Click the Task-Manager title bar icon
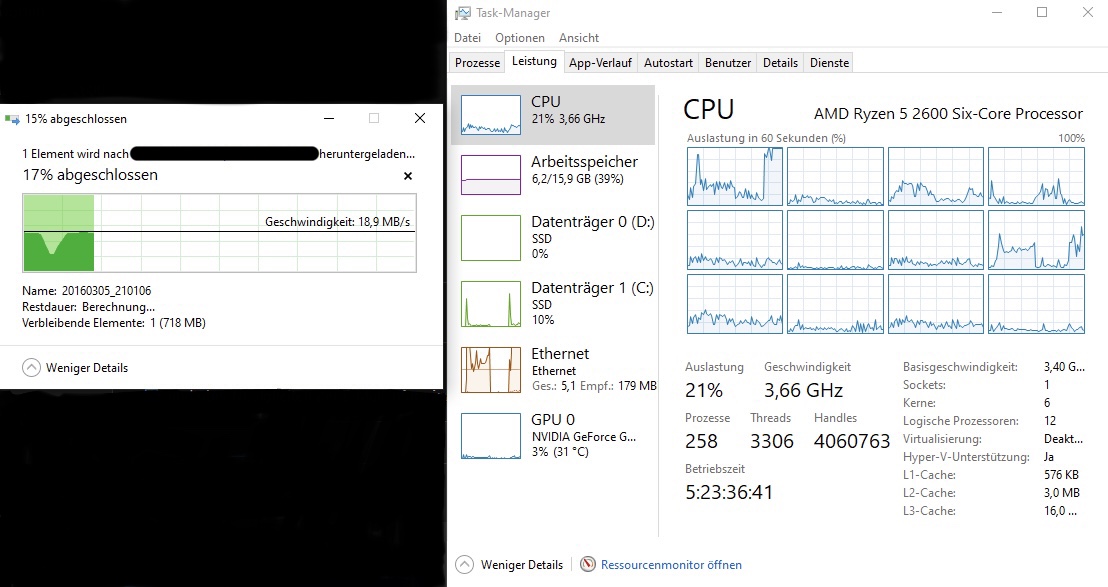 coord(462,13)
